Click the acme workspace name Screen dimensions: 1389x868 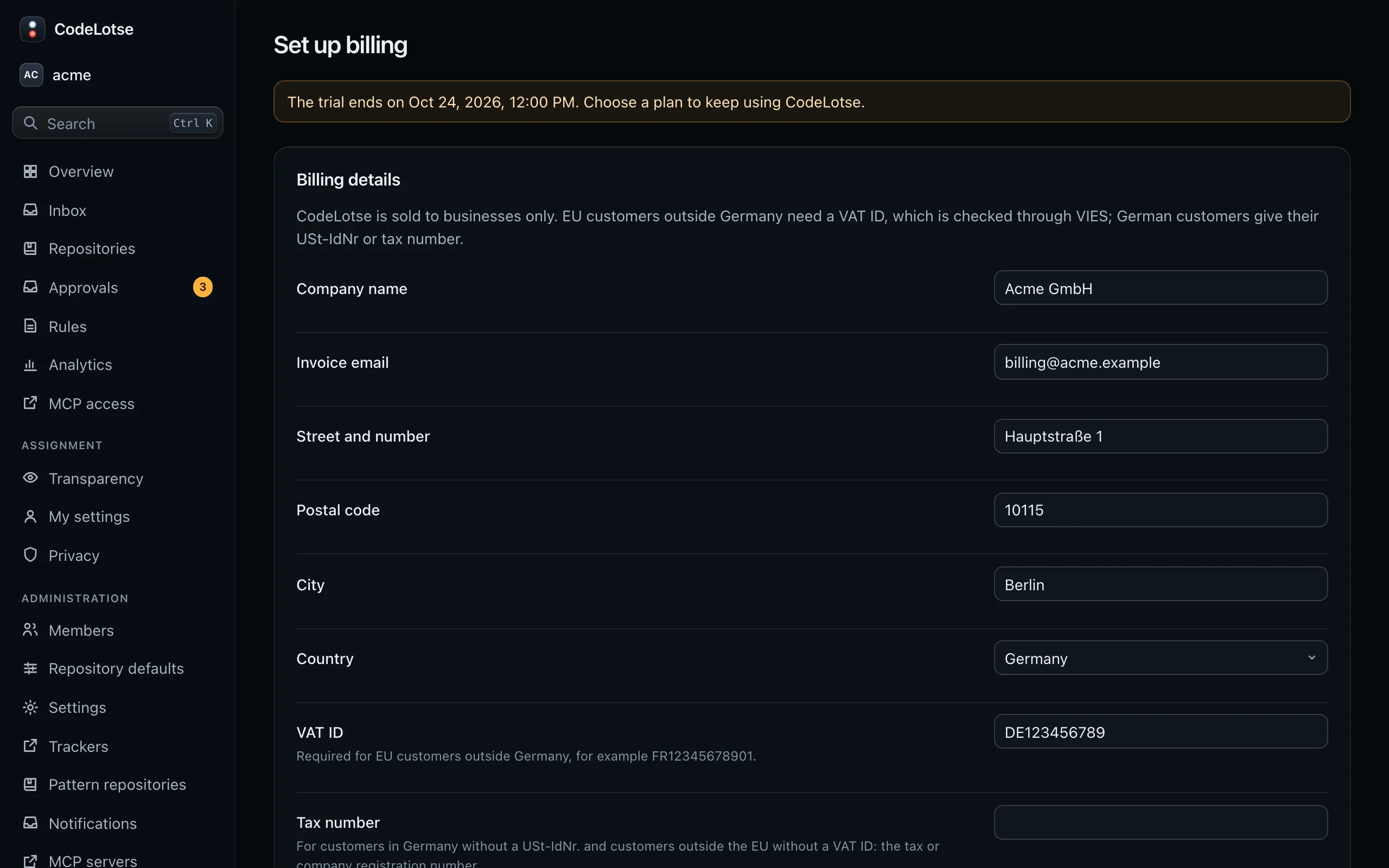(x=72, y=75)
